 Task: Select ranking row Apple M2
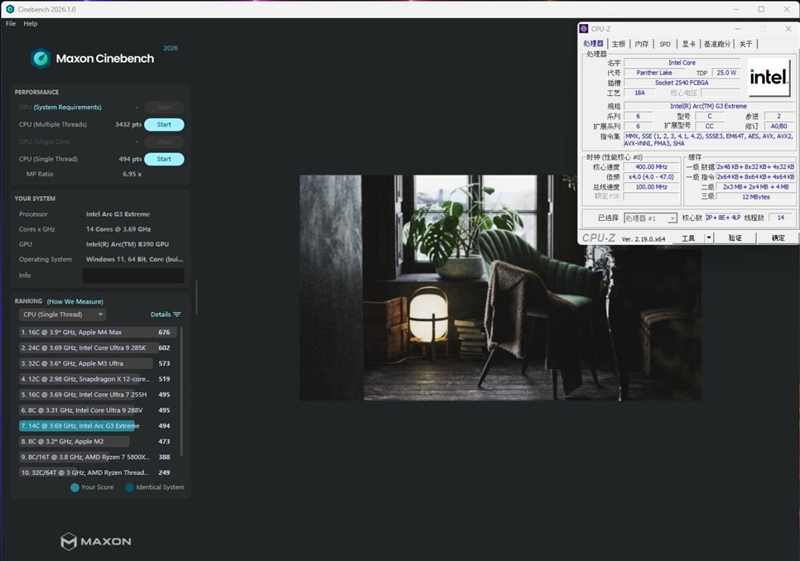[x=98, y=441]
